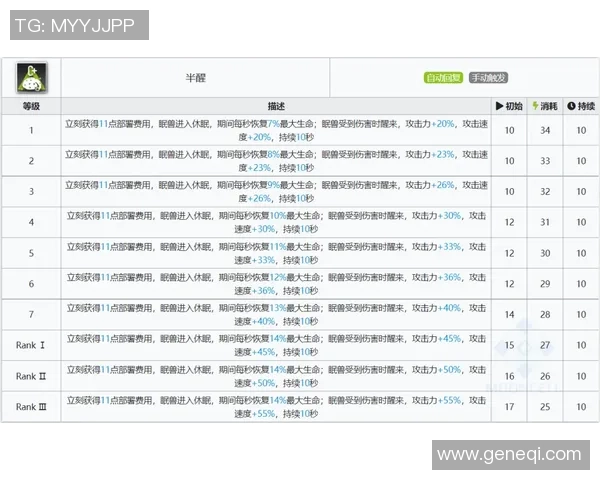Click initial SP 12 in level 6 row
The width and height of the screenshot is (600, 480).
(509, 284)
